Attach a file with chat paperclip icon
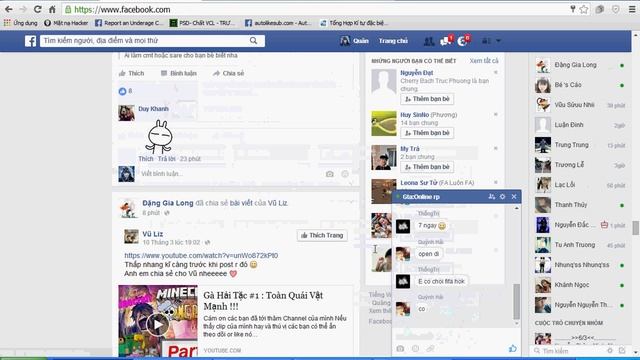 click(x=430, y=349)
